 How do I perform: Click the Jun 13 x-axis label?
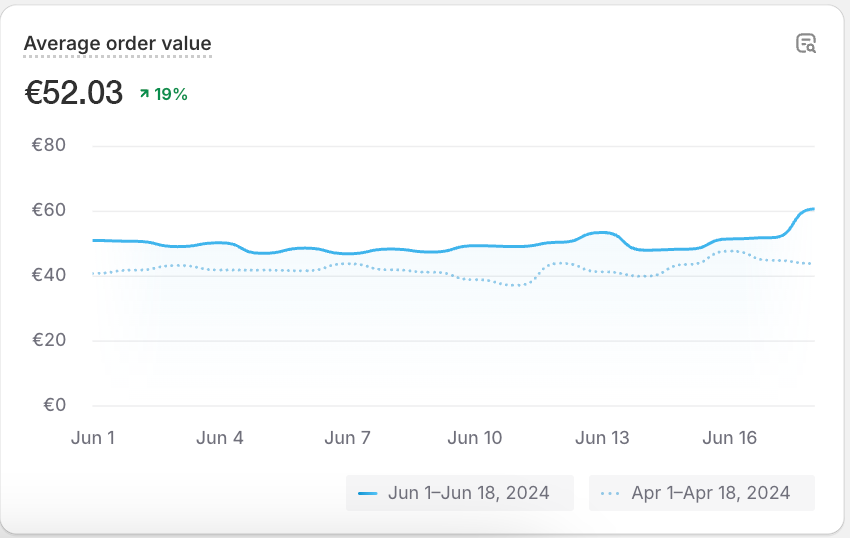coord(603,438)
